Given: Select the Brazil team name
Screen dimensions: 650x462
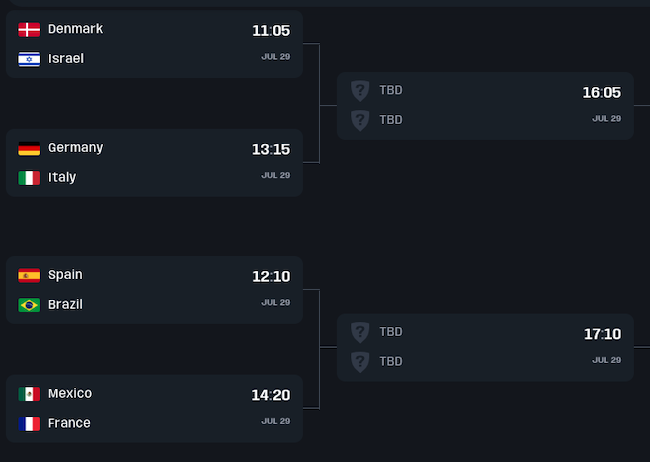Looking at the screenshot, I should (x=65, y=305).
